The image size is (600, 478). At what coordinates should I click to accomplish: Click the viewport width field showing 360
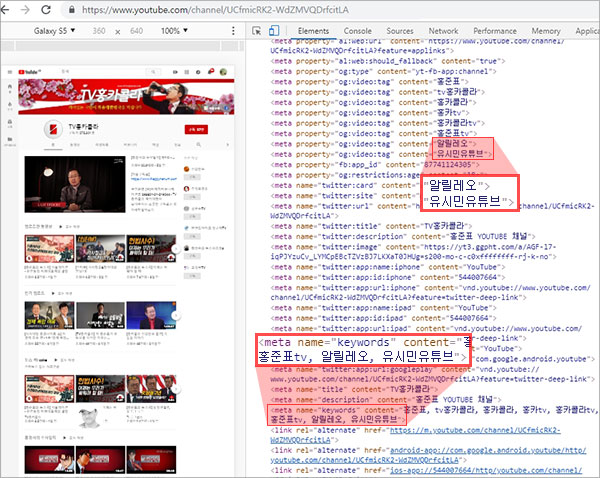coord(99,31)
